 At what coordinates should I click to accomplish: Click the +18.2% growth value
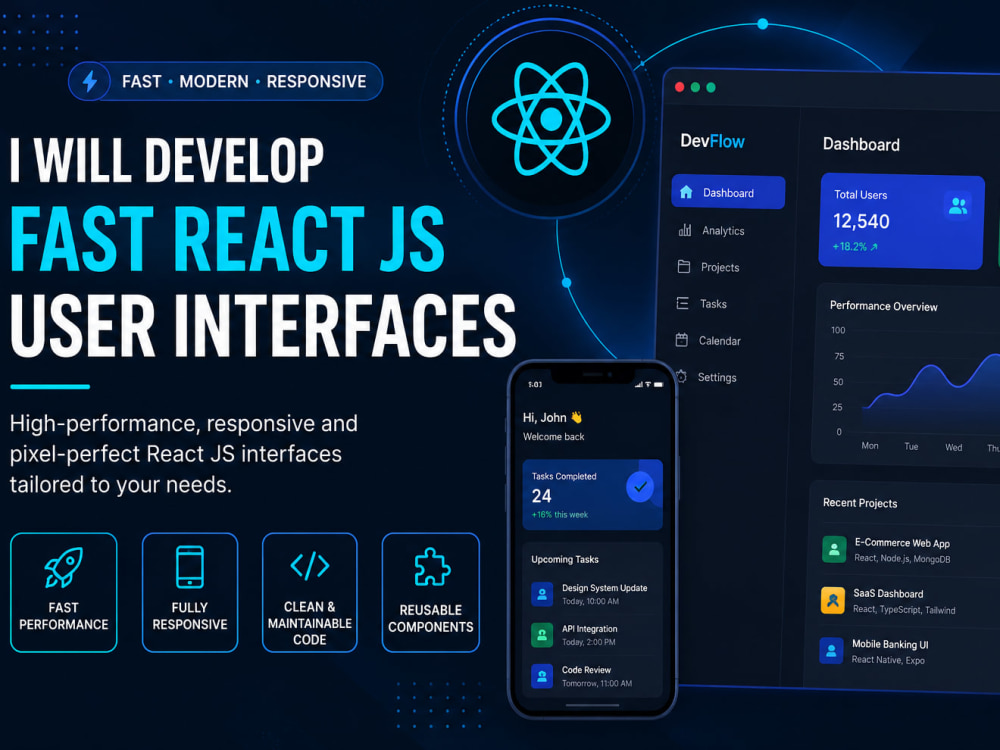tap(855, 246)
